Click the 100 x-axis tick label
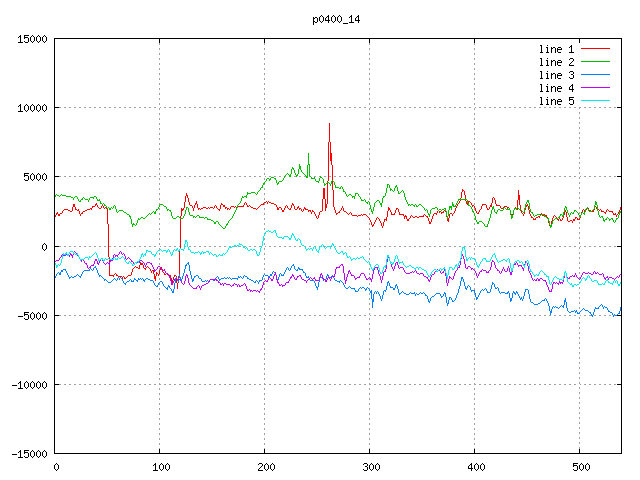This screenshot has height=480, width=640. click(160, 467)
